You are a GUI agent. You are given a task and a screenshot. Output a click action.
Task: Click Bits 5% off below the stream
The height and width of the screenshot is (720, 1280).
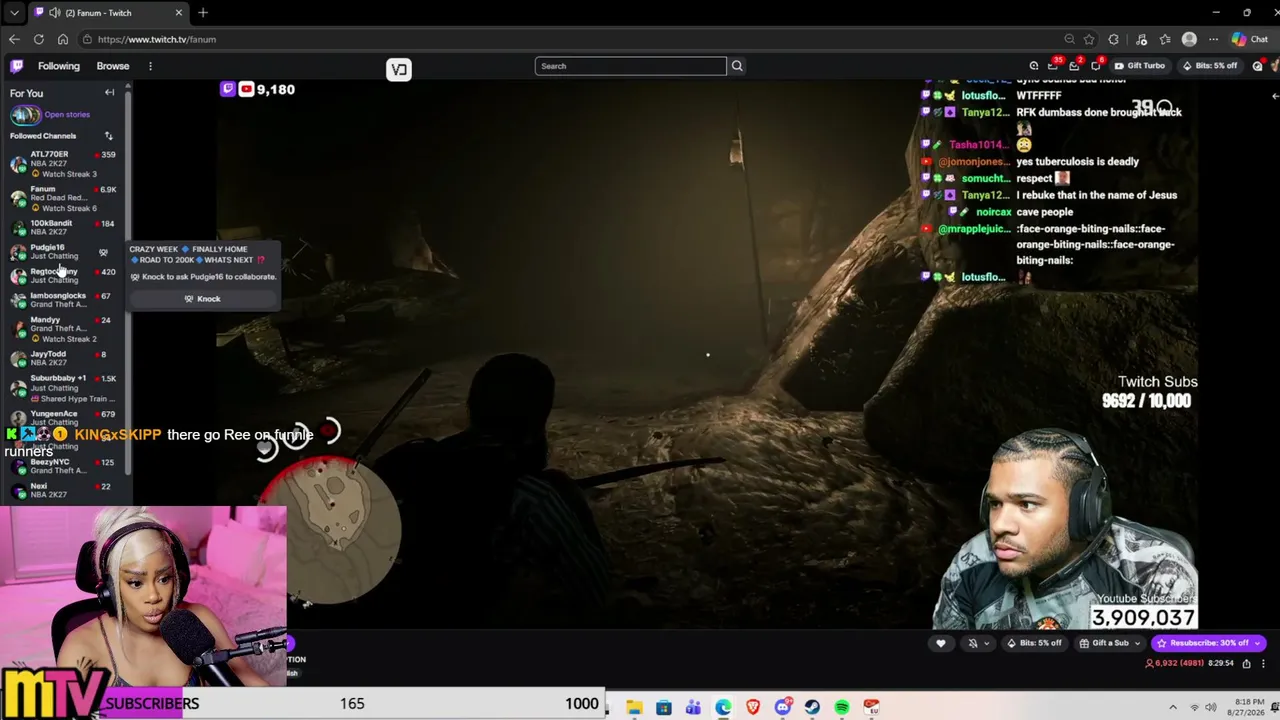pyautogui.click(x=1034, y=643)
